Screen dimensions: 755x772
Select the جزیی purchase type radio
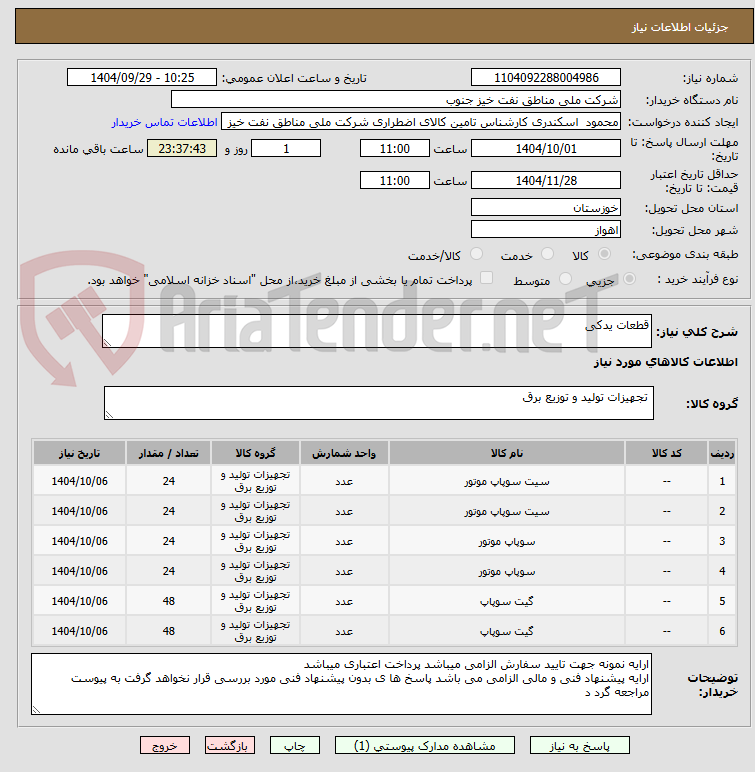tap(629, 279)
